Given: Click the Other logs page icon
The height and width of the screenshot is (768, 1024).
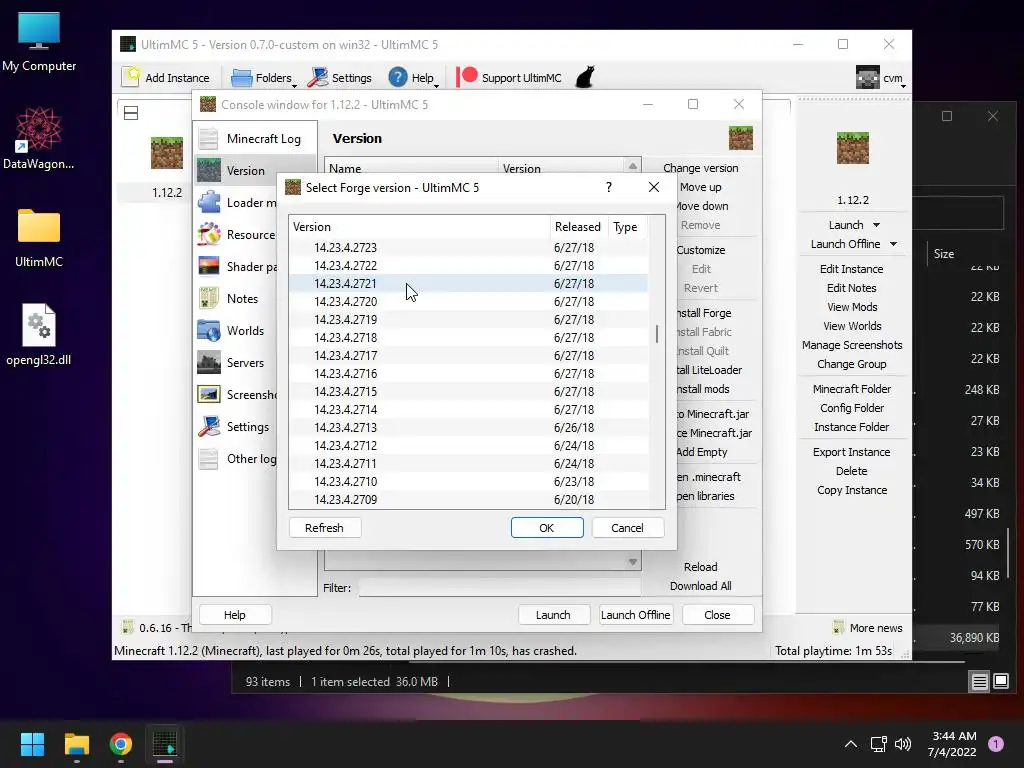Looking at the screenshot, I should pyautogui.click(x=209, y=458).
